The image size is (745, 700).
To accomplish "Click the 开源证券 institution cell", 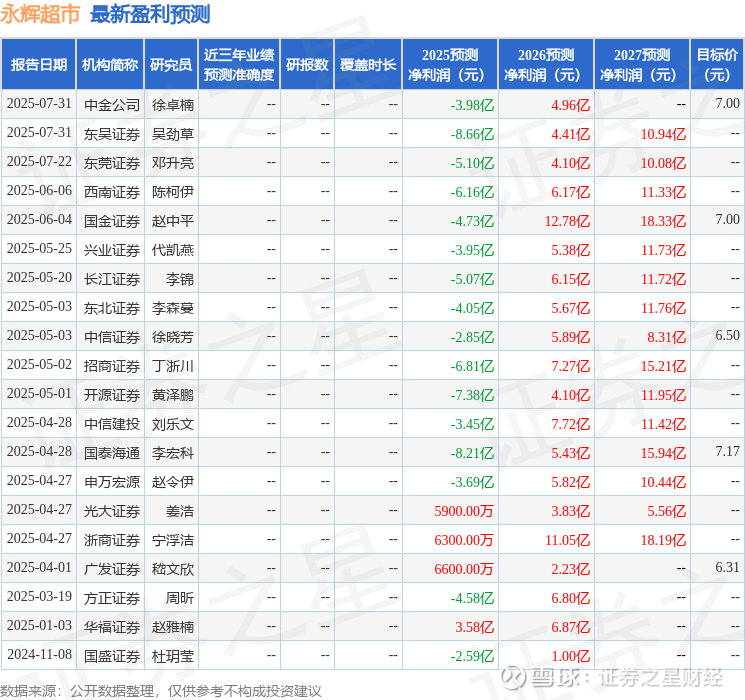I will click(112, 395).
